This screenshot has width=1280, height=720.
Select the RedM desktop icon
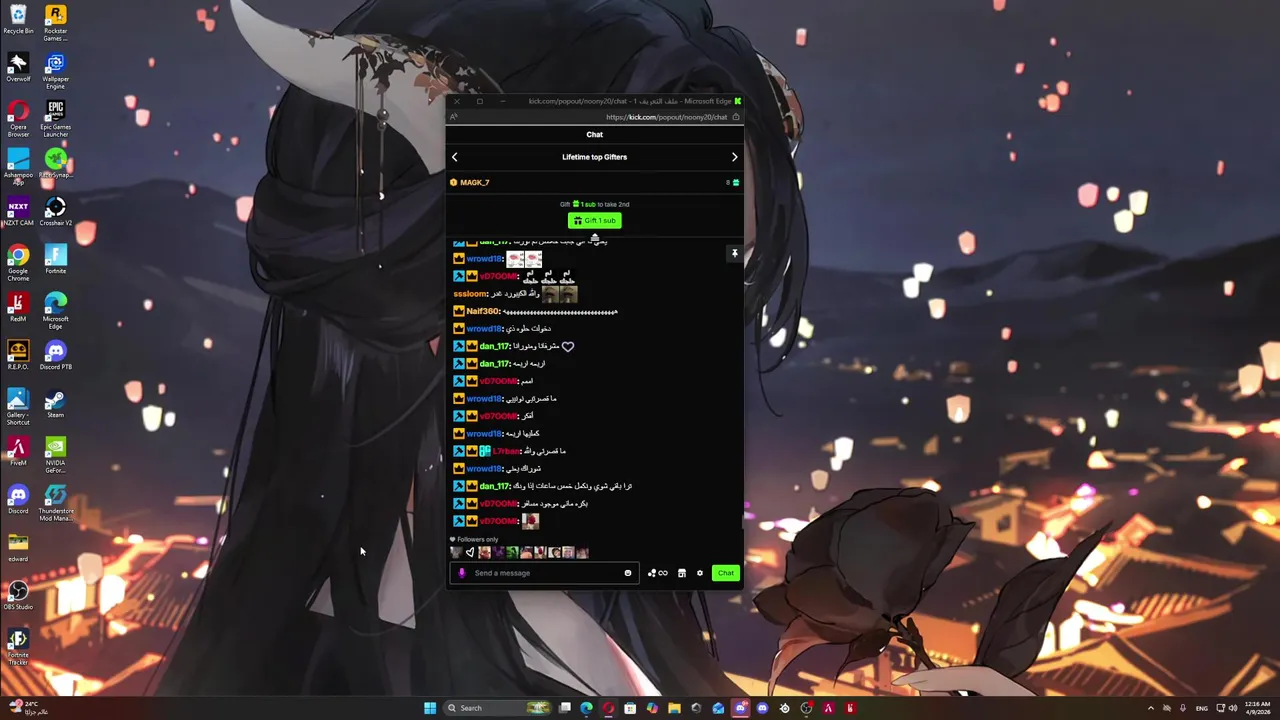18,308
